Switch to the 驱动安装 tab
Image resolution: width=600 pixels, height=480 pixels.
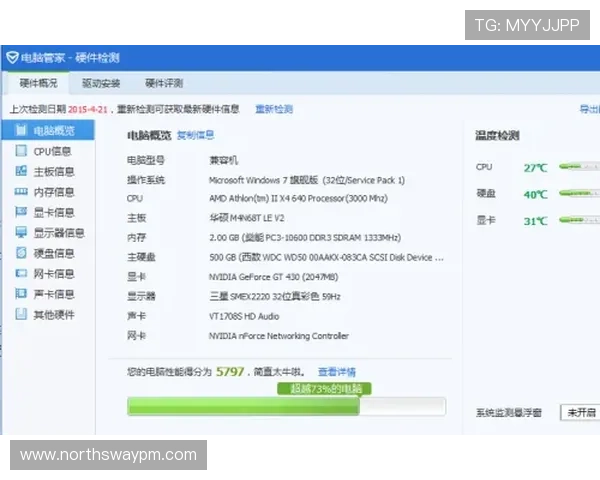(101, 83)
